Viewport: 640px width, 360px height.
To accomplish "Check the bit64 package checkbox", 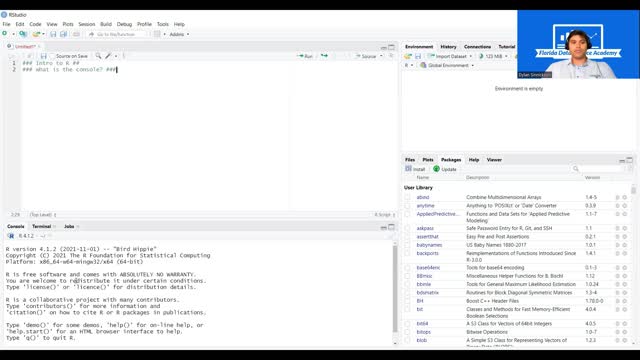I will (407, 324).
